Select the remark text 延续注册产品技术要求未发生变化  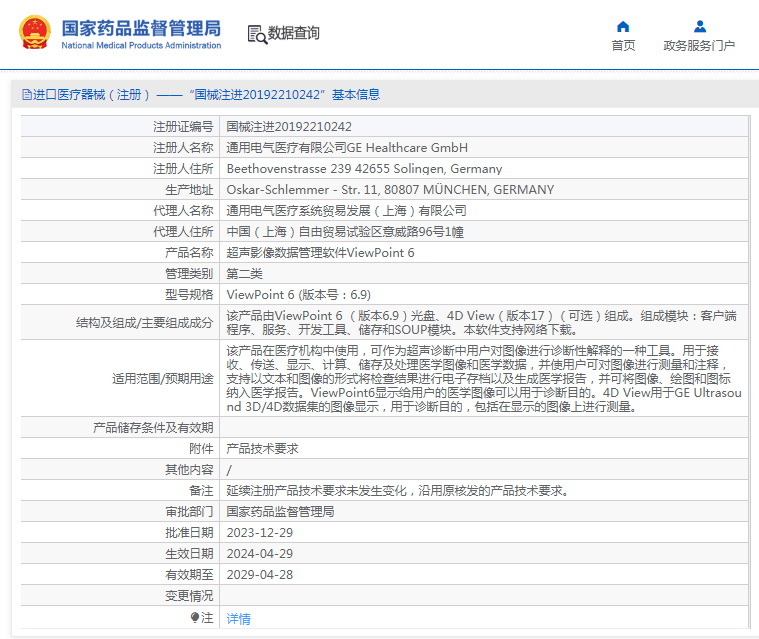click(x=398, y=491)
